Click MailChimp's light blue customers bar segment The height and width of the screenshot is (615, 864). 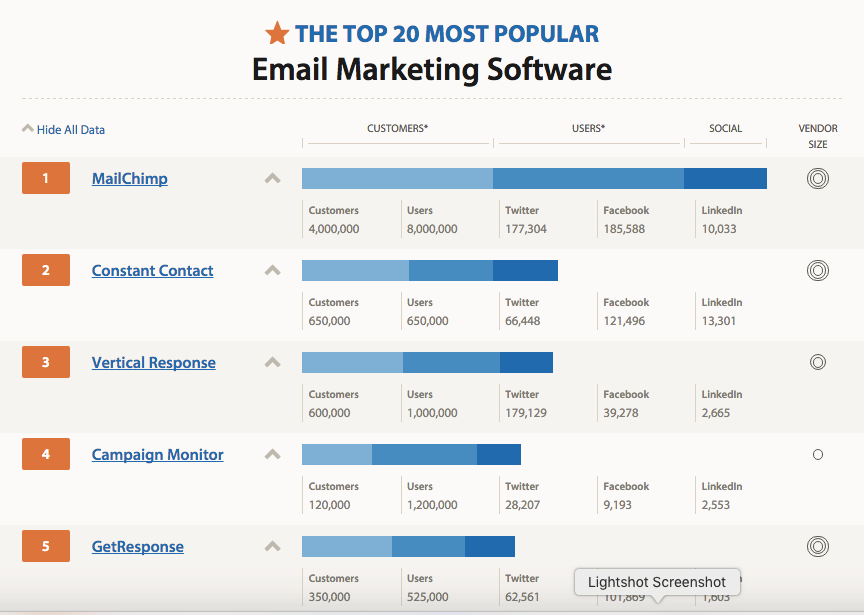click(x=397, y=179)
